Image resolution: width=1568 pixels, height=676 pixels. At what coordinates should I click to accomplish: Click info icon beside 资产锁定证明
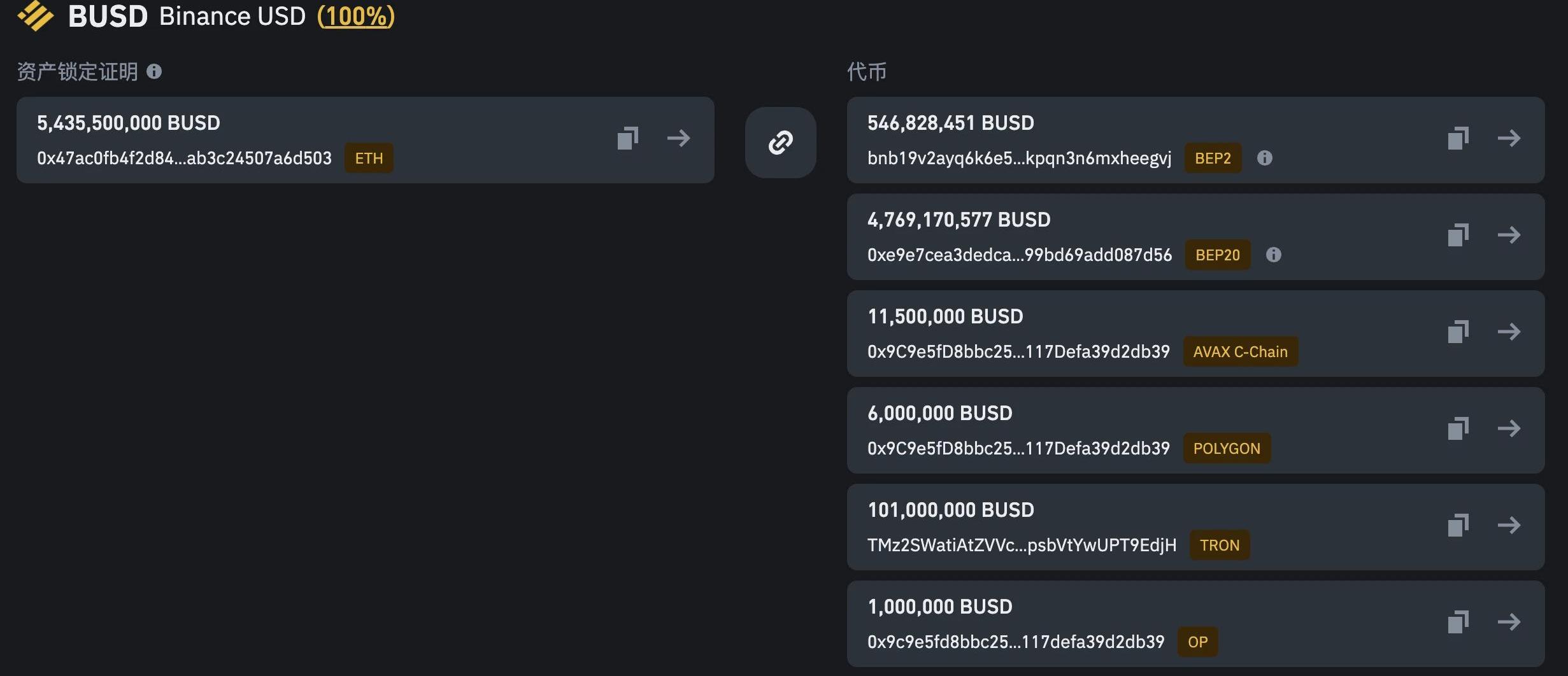point(154,71)
